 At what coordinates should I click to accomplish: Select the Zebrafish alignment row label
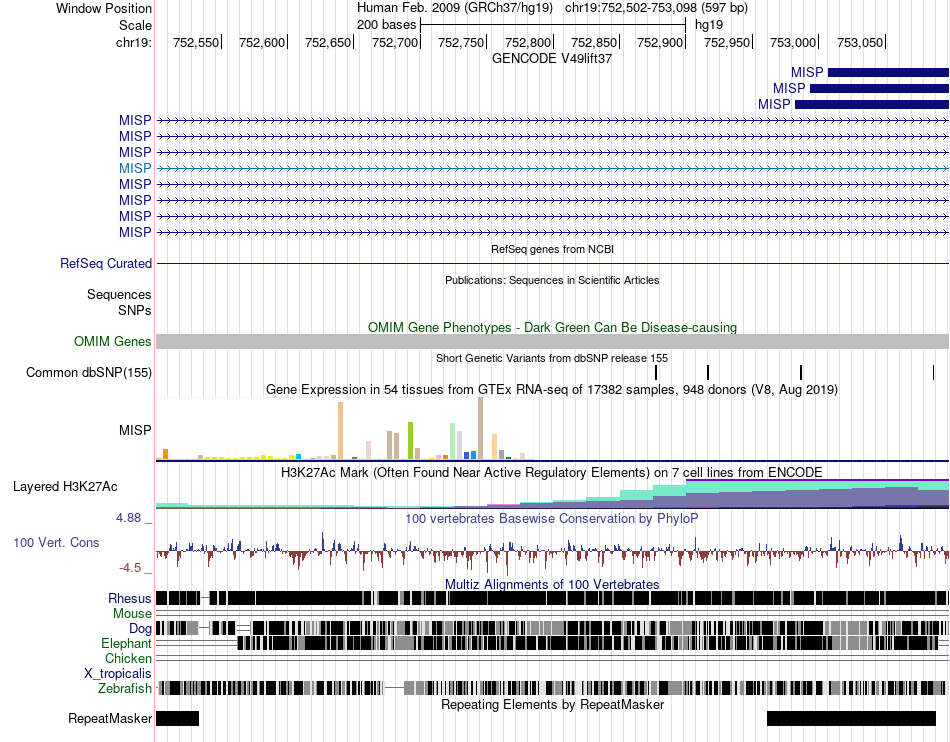[x=125, y=689]
